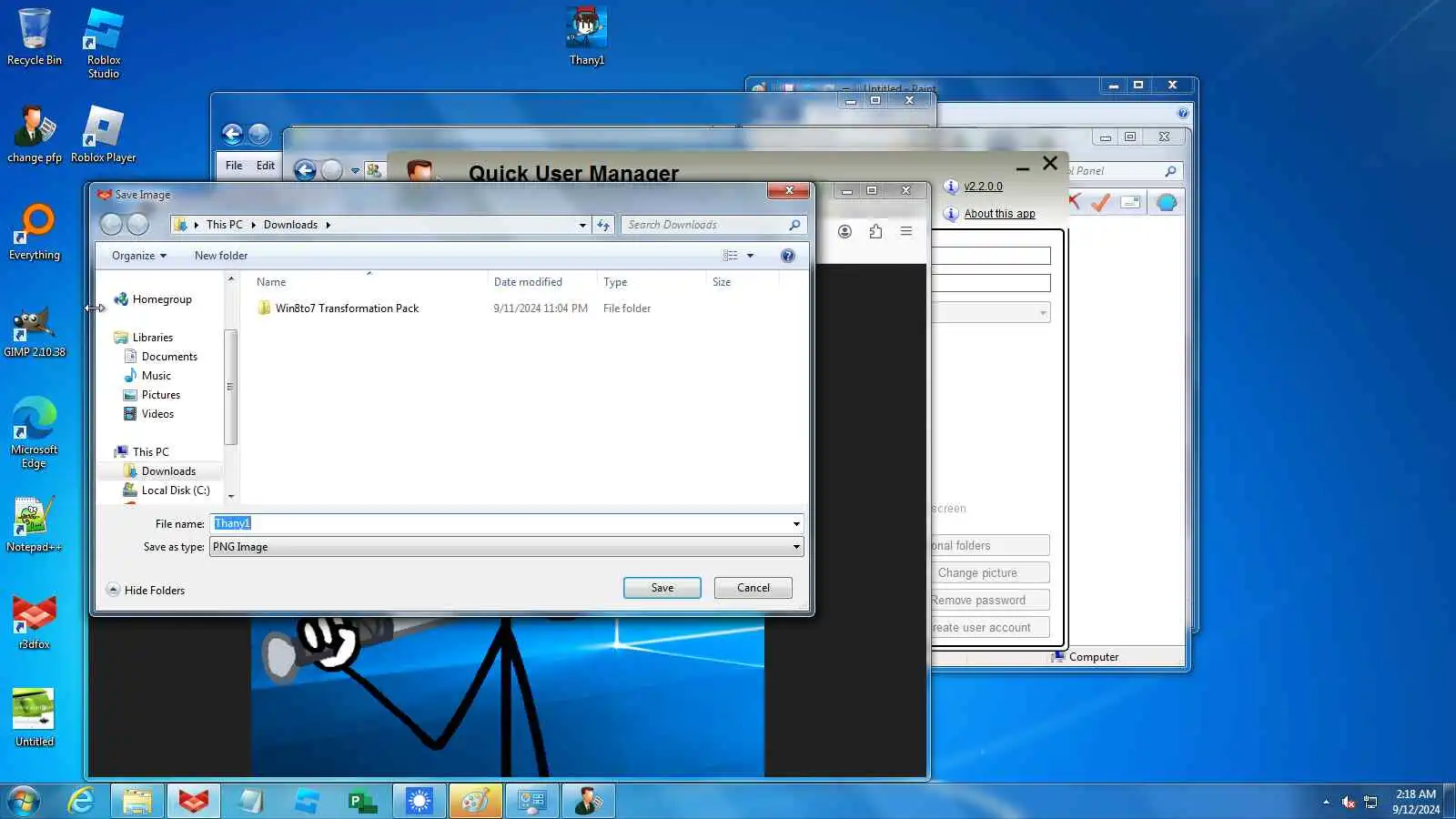The width and height of the screenshot is (1456, 819).
Task: Open the Edit menu in the back window
Action: click(266, 166)
